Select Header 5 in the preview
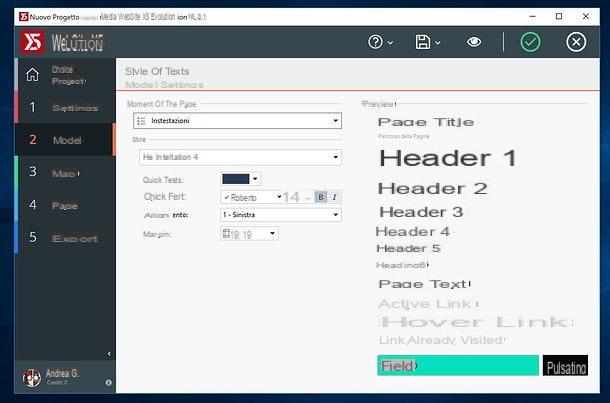The height and width of the screenshot is (403, 610). [408, 249]
